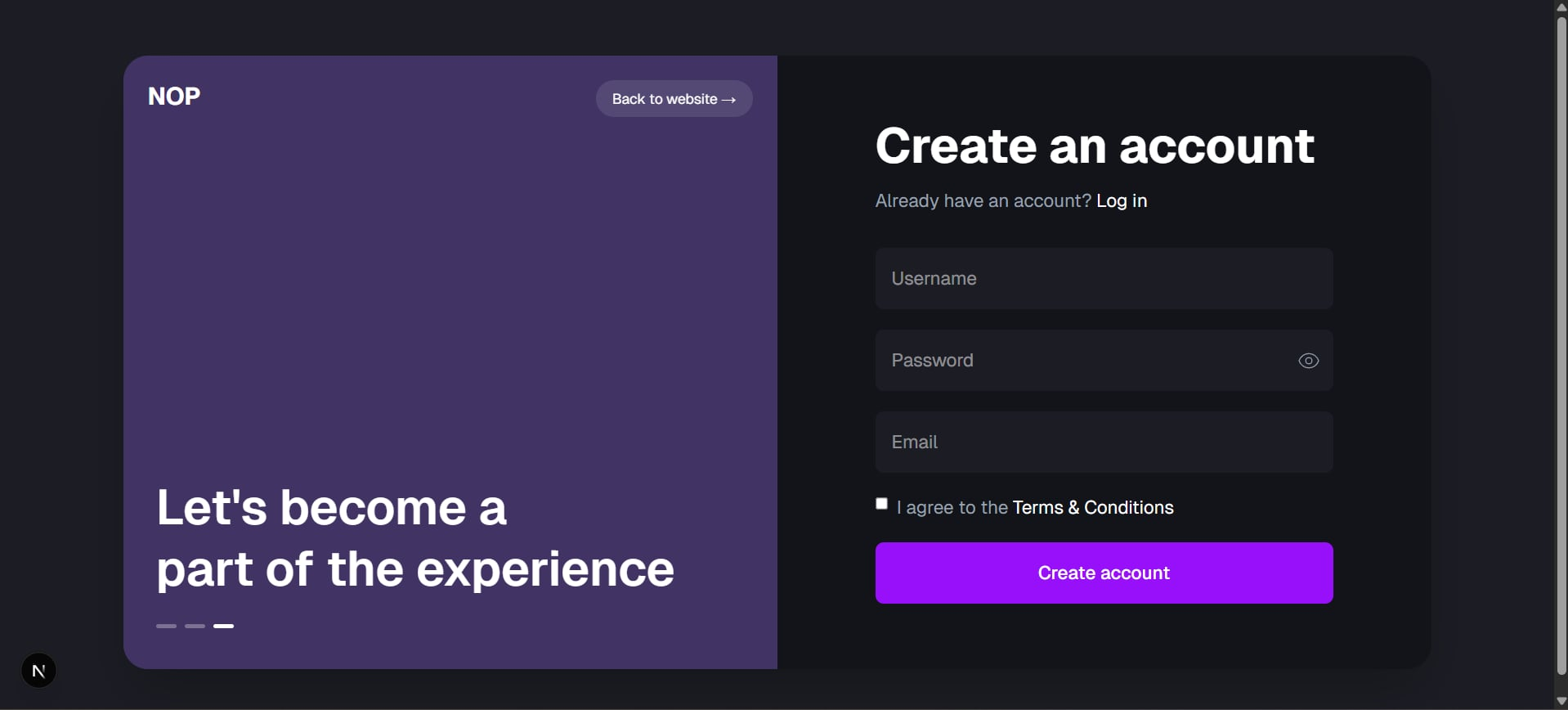Select the third active slide indicator

223,626
